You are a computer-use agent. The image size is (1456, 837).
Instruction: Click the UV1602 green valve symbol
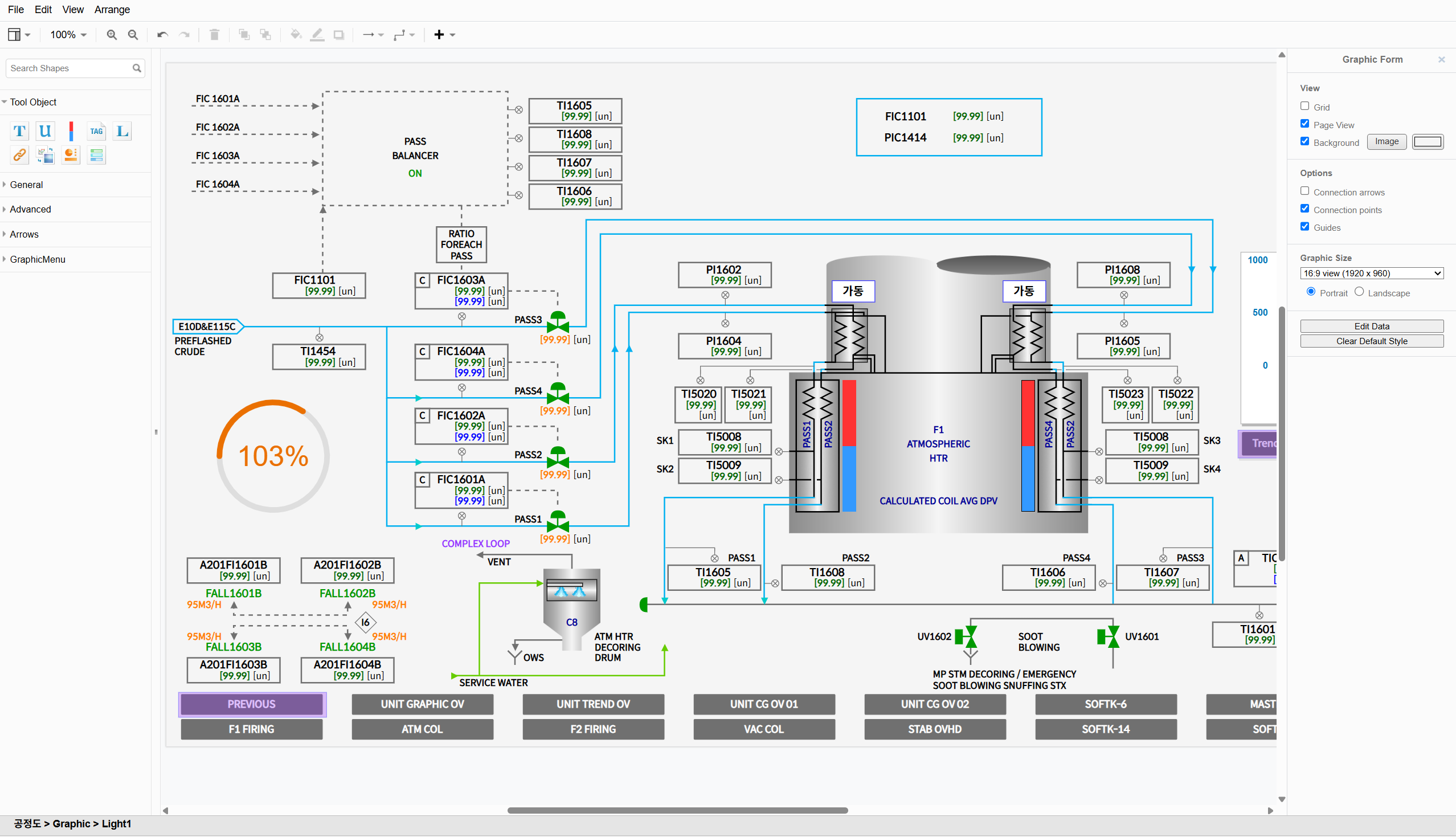[967, 637]
